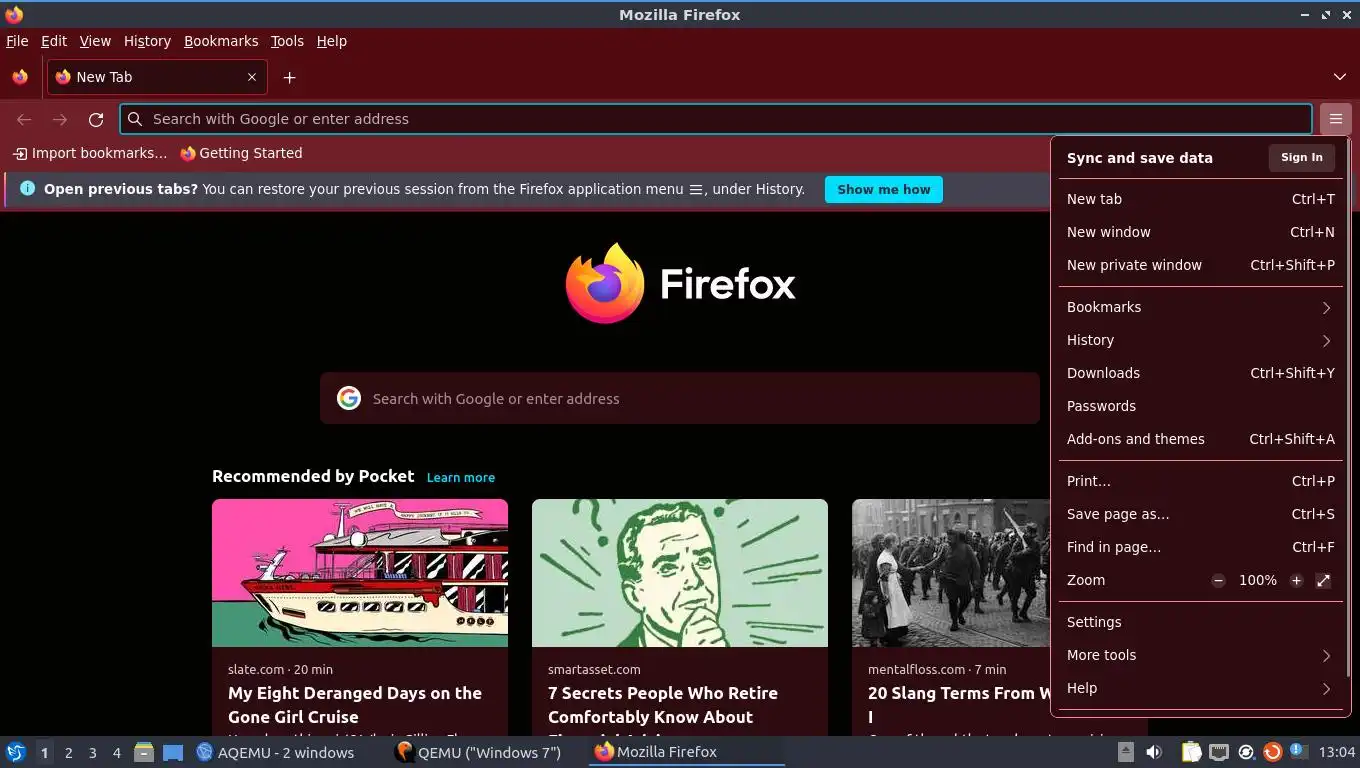Open 7 Secrets People Who Retire title
The width and height of the screenshot is (1360, 768).
coord(663,705)
